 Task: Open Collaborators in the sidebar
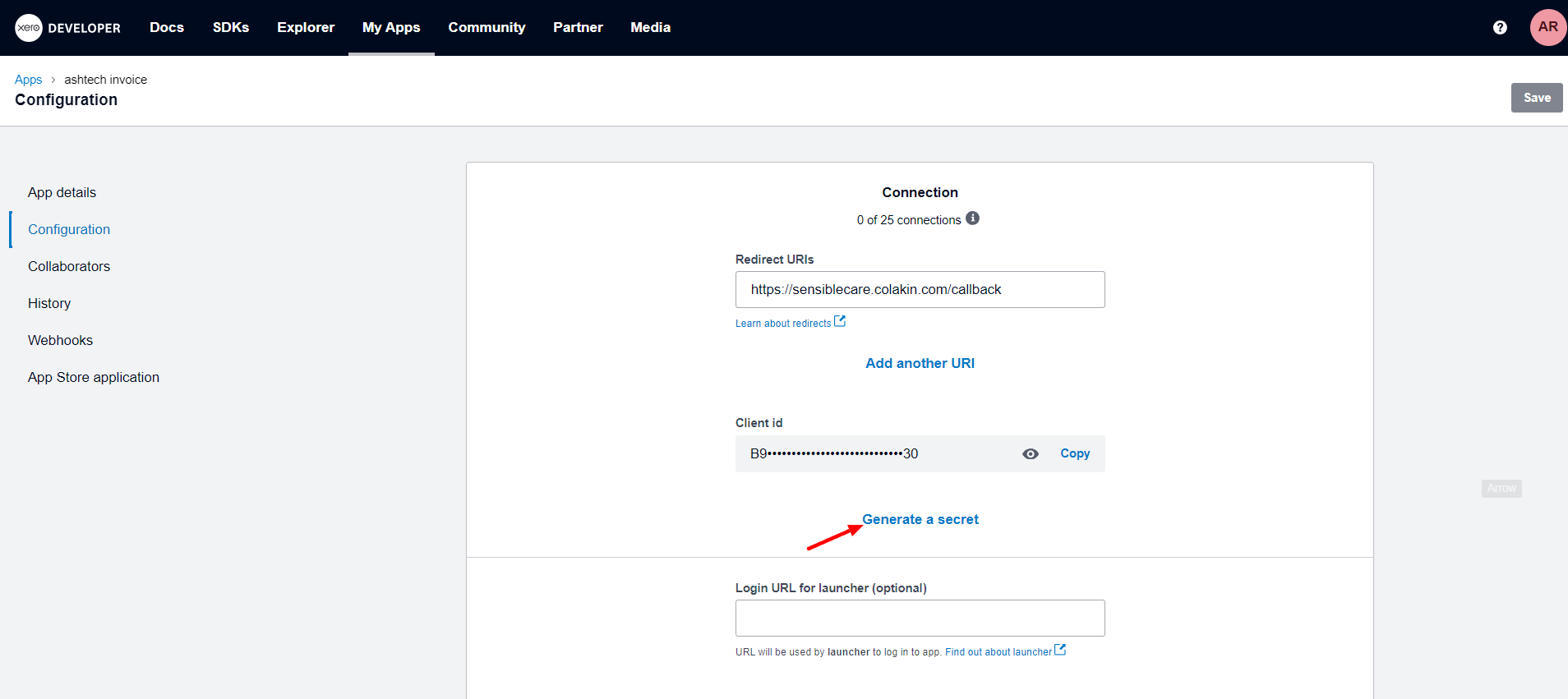point(69,266)
